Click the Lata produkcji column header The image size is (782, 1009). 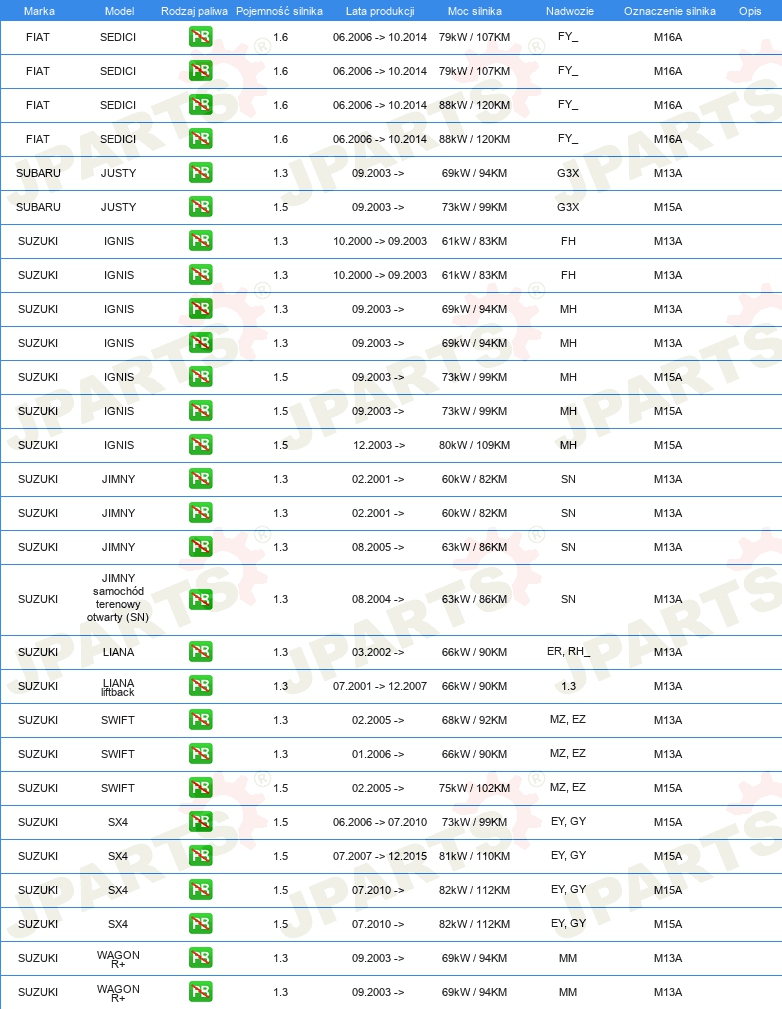click(380, 11)
